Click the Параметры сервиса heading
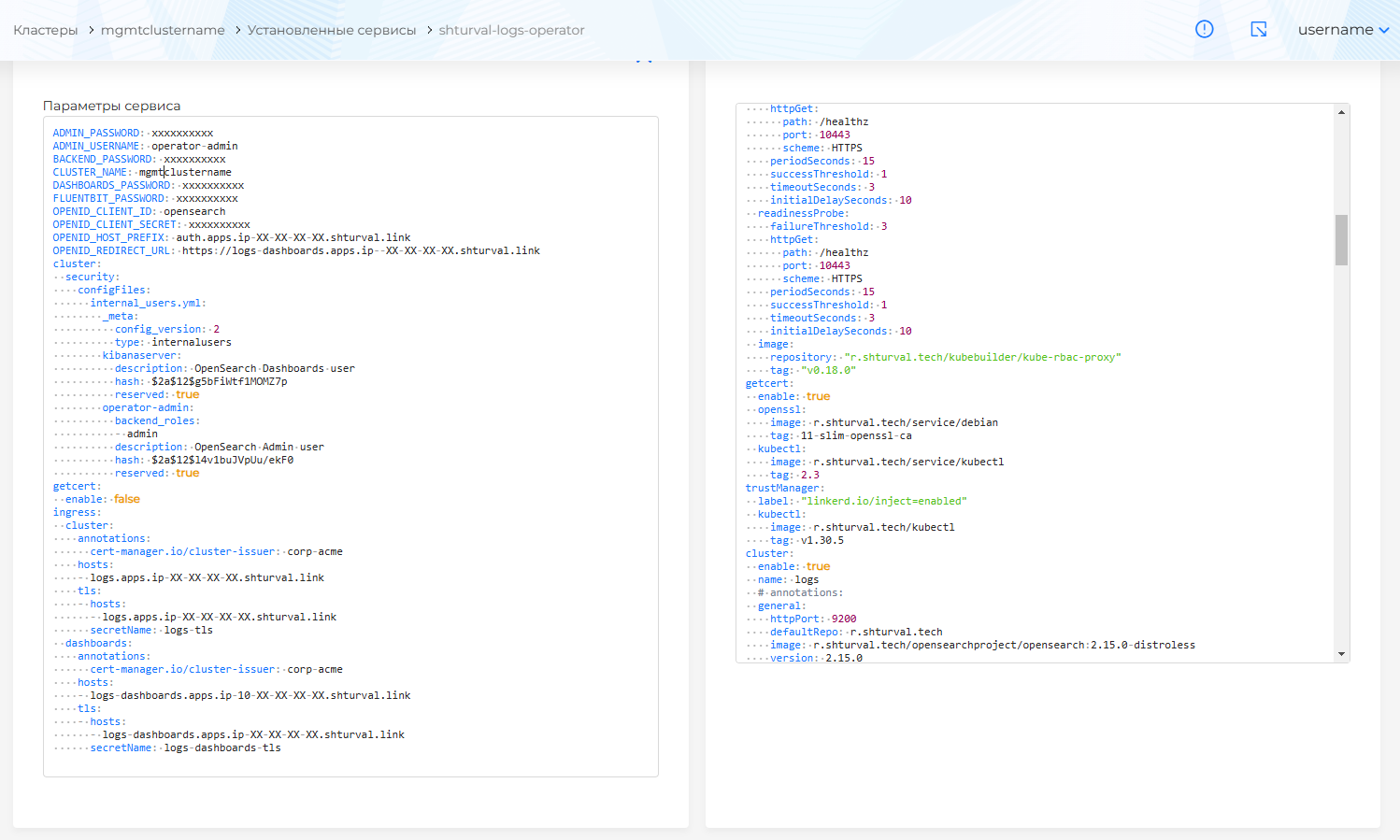The height and width of the screenshot is (840, 1400). tap(112, 106)
